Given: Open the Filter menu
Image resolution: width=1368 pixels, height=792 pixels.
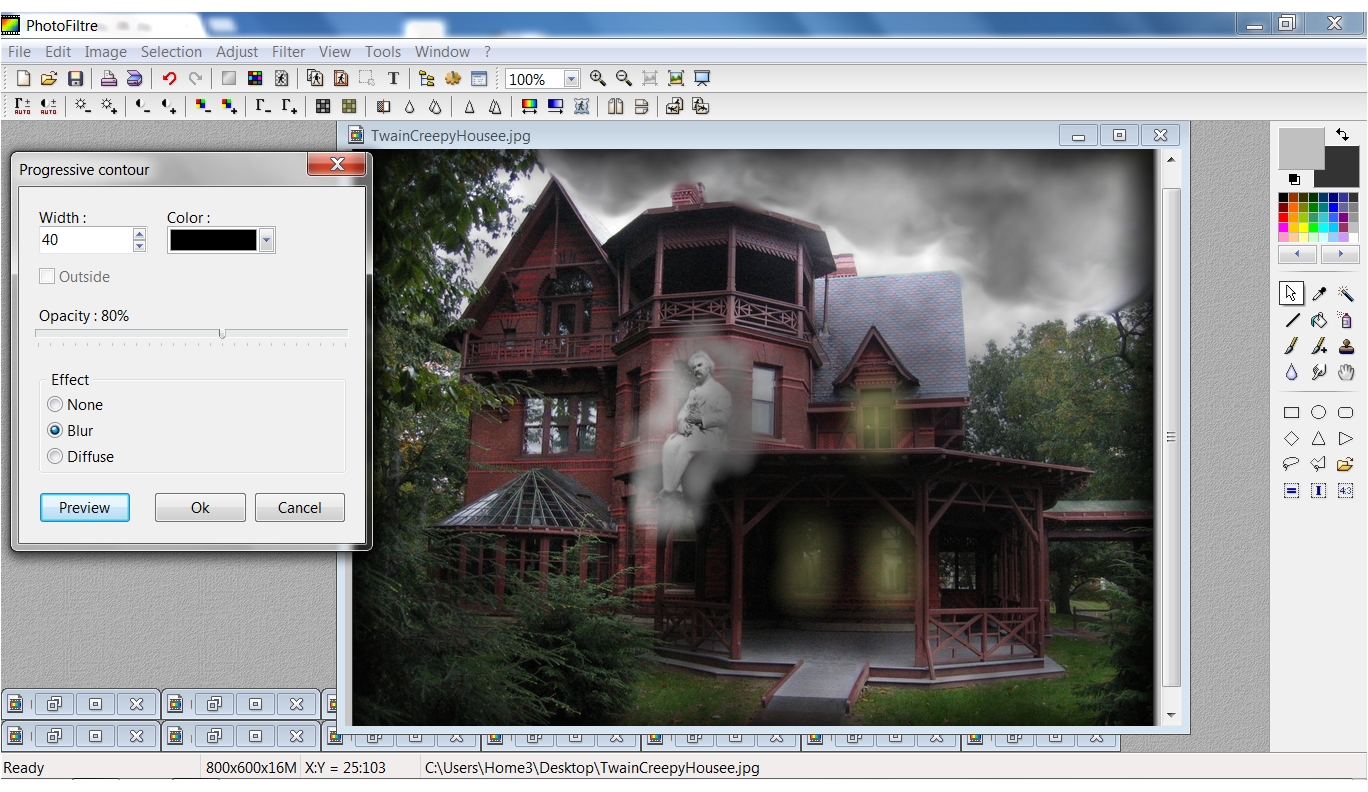Looking at the screenshot, I should pos(289,52).
